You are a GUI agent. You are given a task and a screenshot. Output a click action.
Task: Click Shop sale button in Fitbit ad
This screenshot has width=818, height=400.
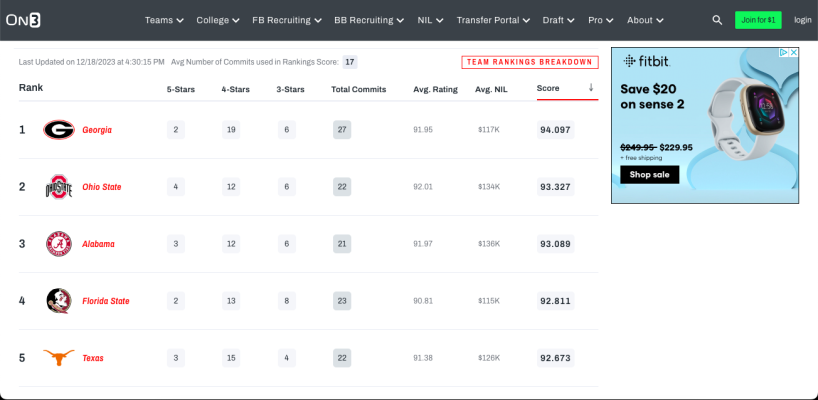[649, 175]
